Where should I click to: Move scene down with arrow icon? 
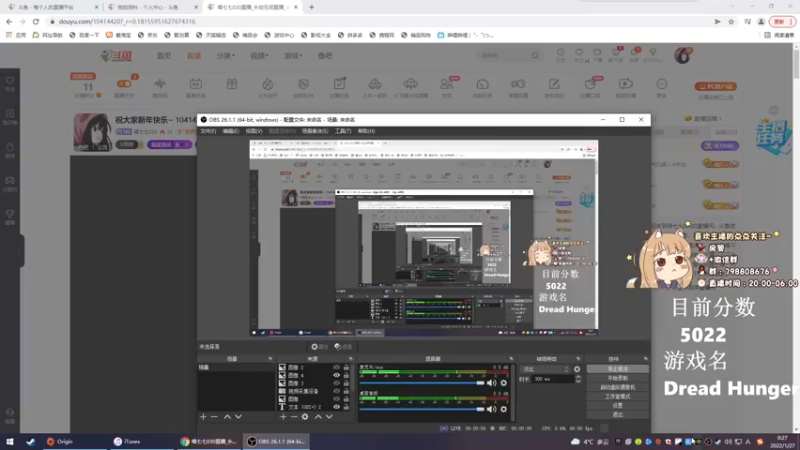click(238, 417)
